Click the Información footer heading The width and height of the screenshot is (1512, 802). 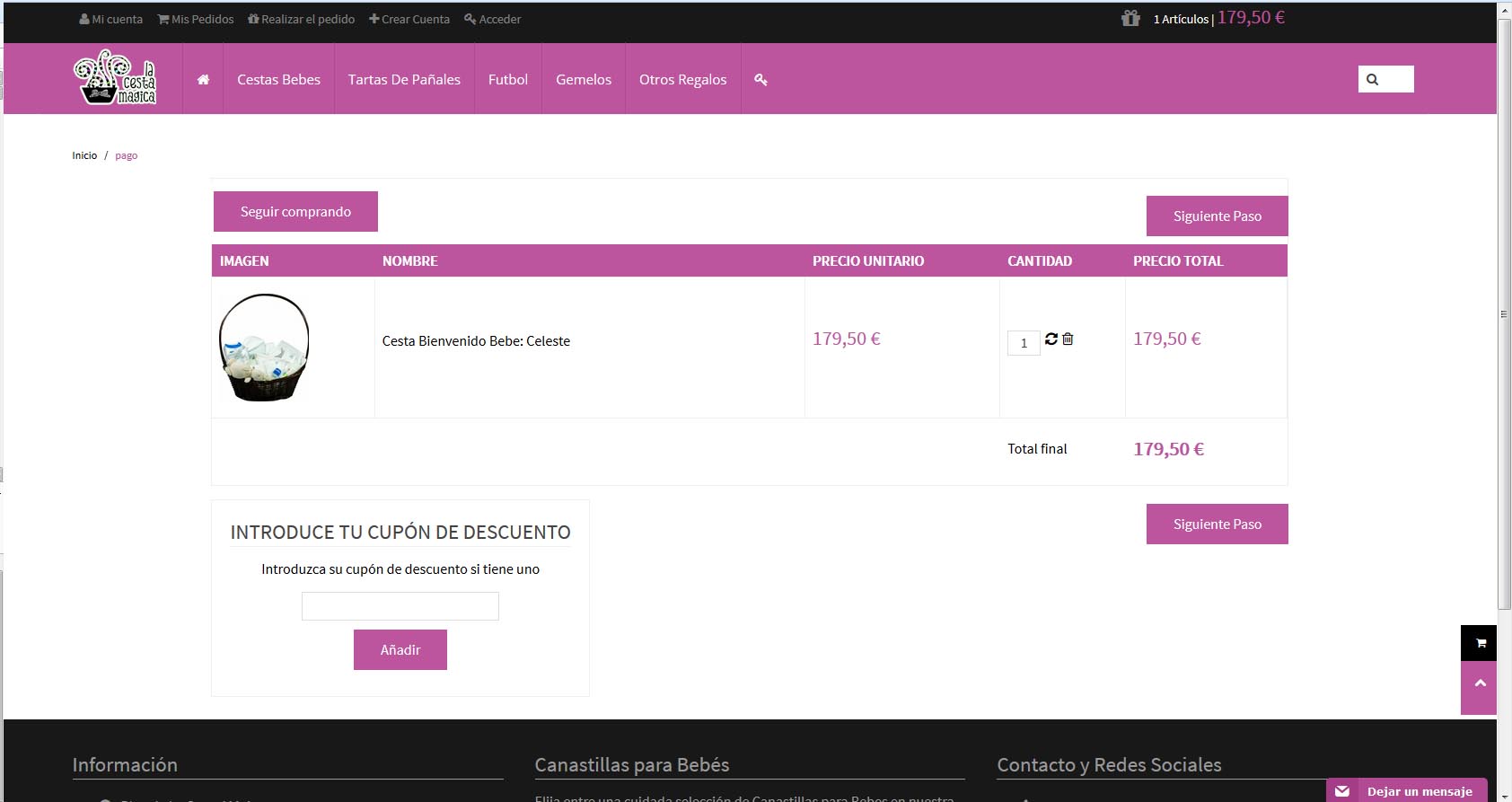coord(125,765)
